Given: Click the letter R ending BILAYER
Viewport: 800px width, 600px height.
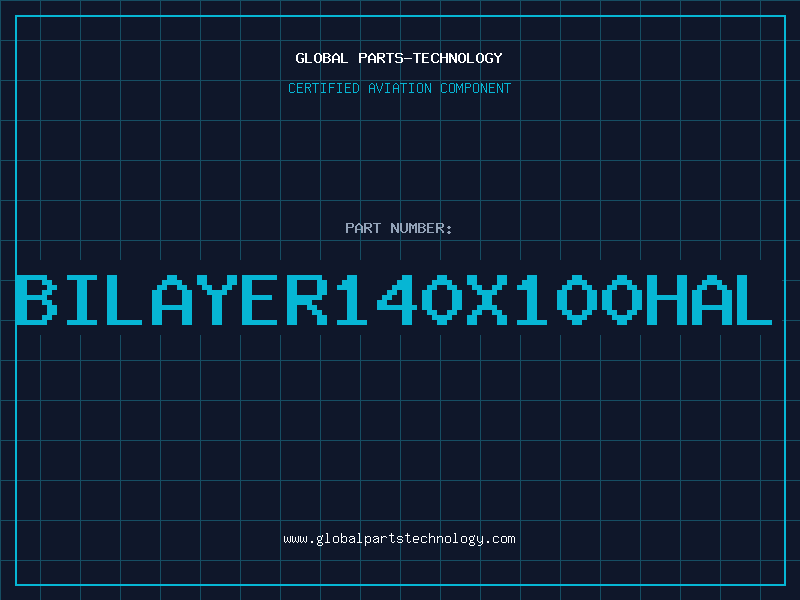Looking at the screenshot, I should point(307,300).
